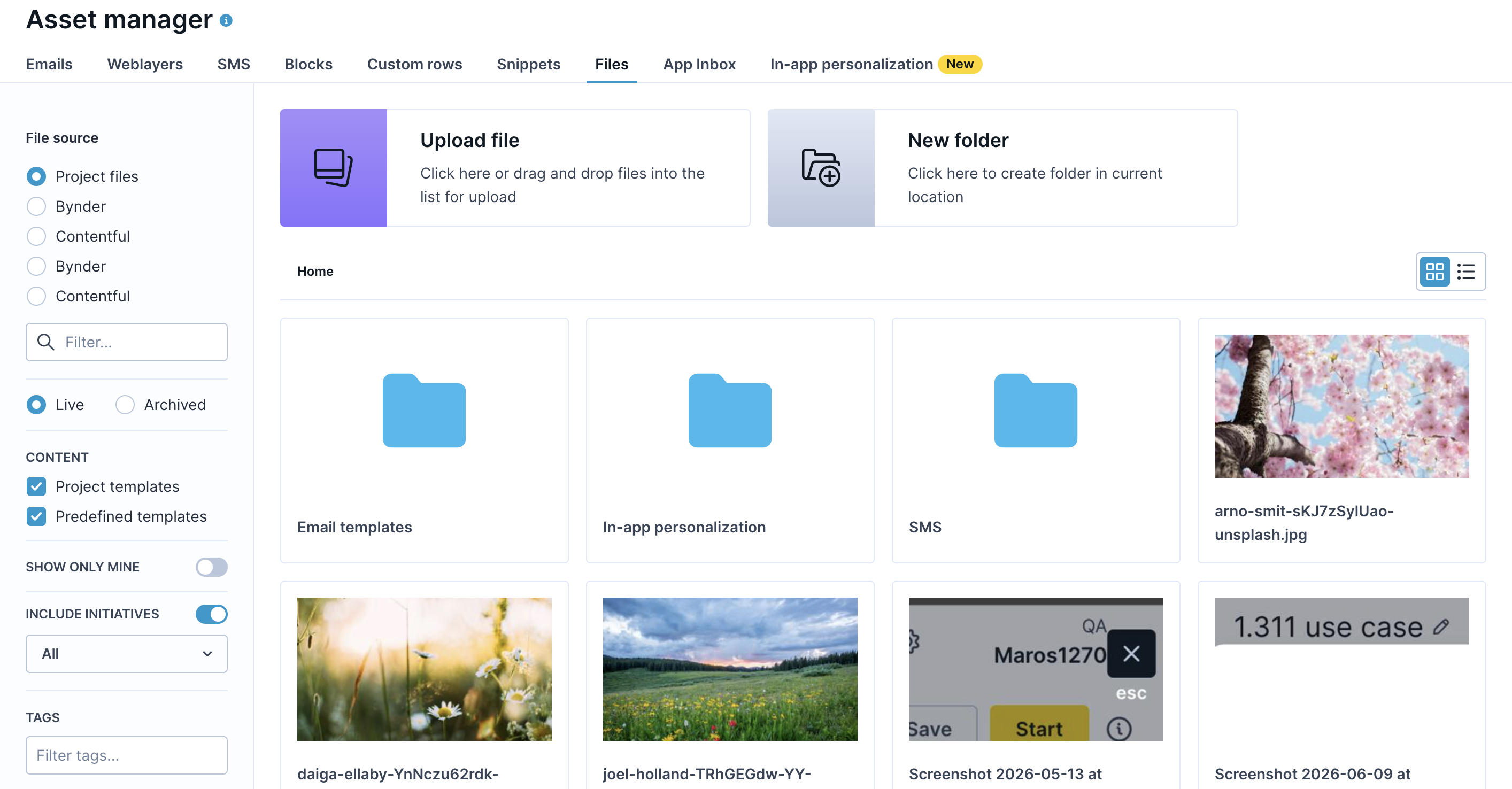Click the New folder card title
The height and width of the screenshot is (789, 1512).
click(x=959, y=140)
